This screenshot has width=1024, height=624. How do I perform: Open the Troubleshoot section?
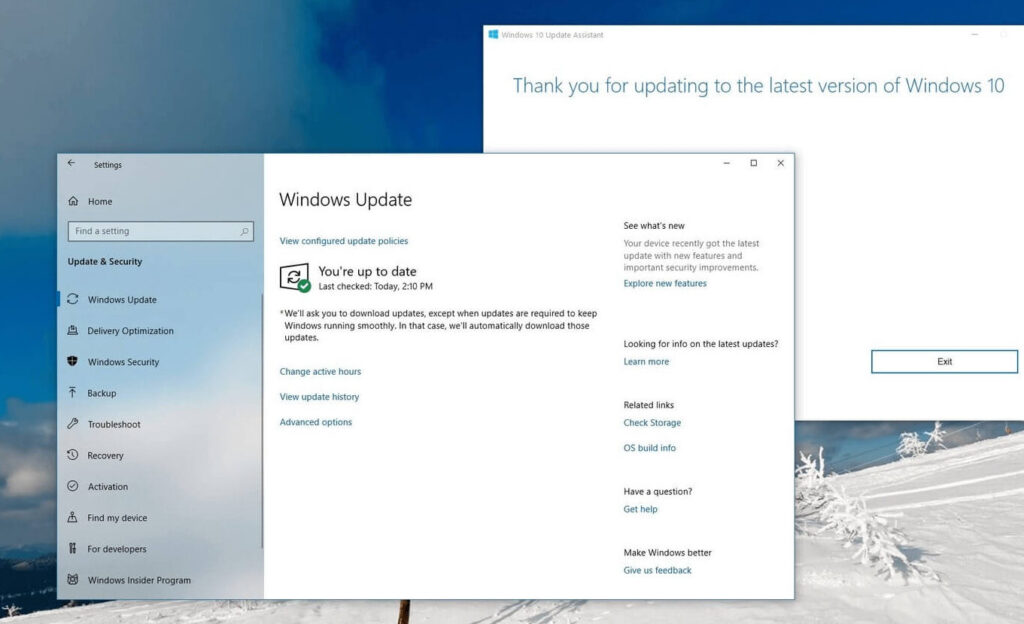pos(110,423)
